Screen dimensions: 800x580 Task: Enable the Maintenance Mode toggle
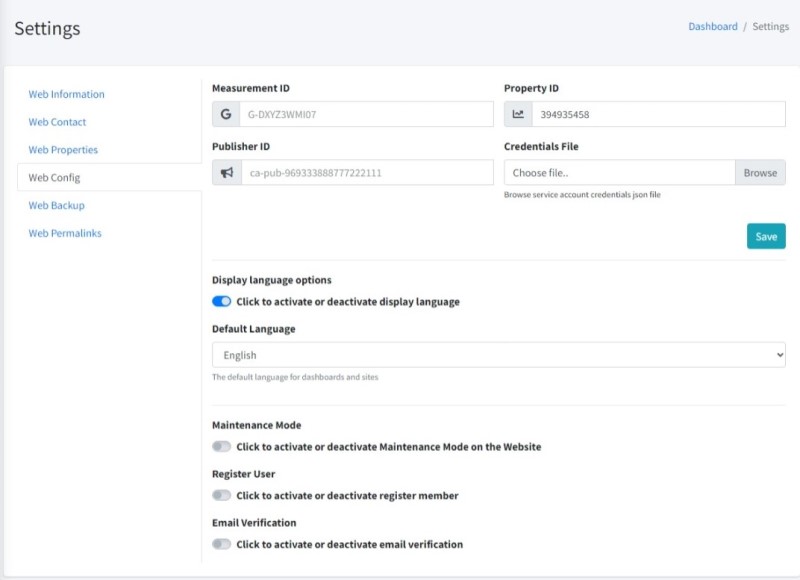pyautogui.click(x=222, y=447)
